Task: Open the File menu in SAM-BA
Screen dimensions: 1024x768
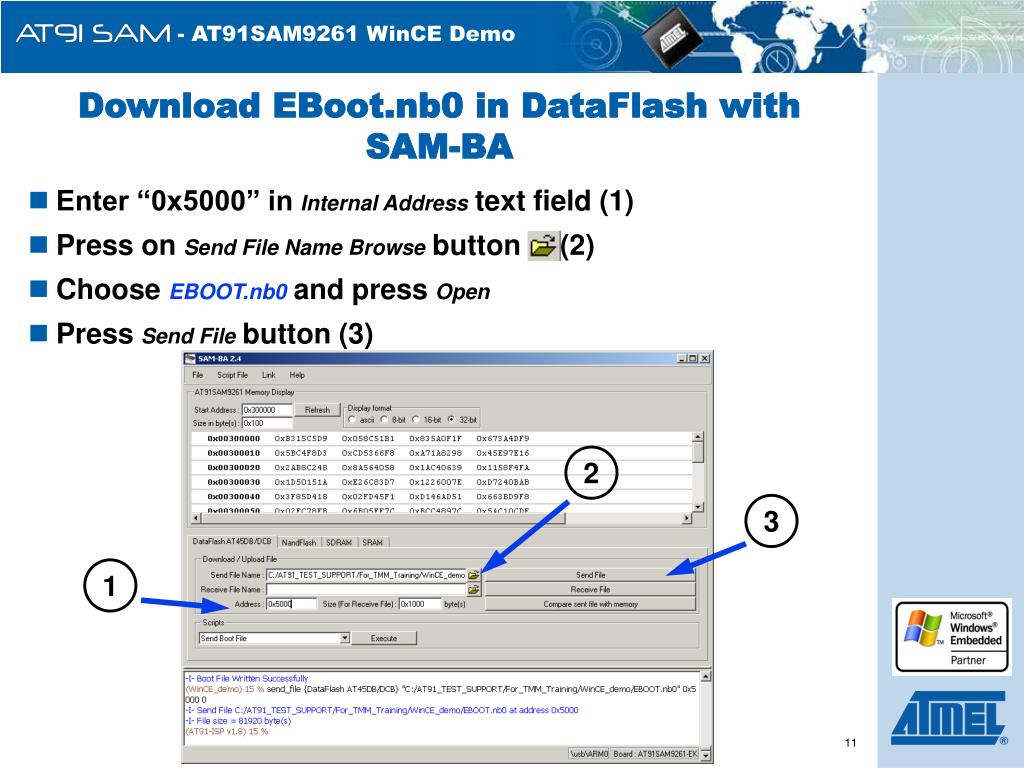Action: click(198, 376)
